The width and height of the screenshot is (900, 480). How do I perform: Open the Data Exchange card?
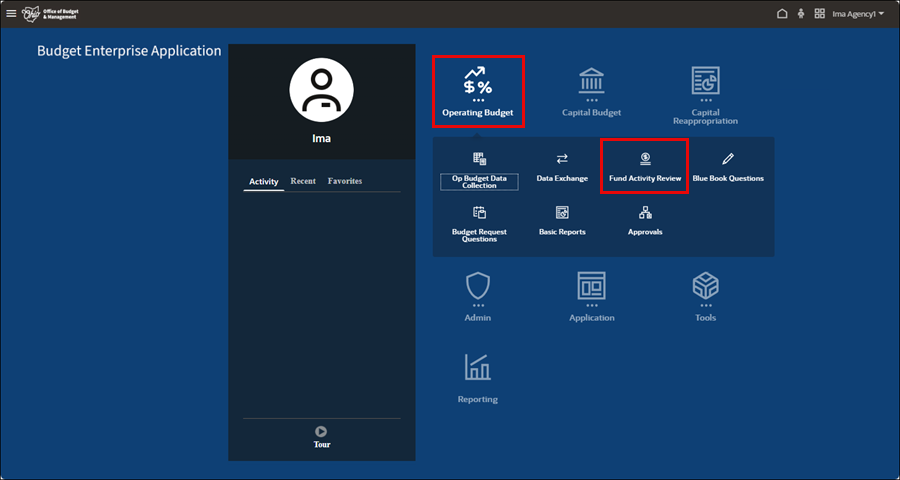pos(562,167)
